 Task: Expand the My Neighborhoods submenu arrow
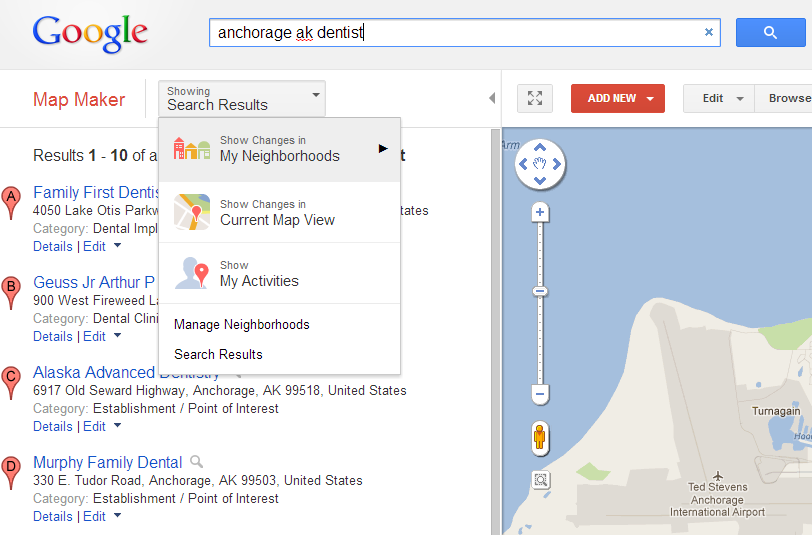[383, 149]
